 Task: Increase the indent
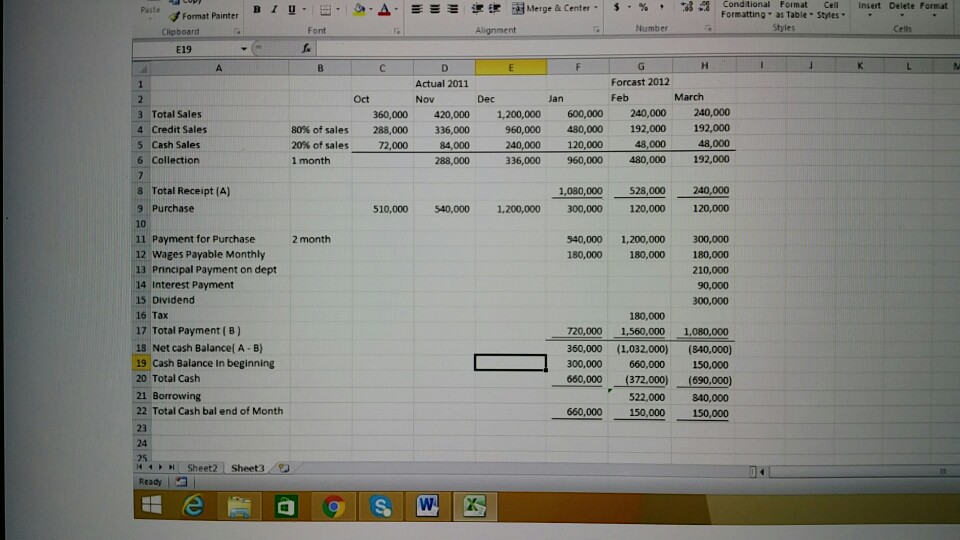tap(495, 9)
